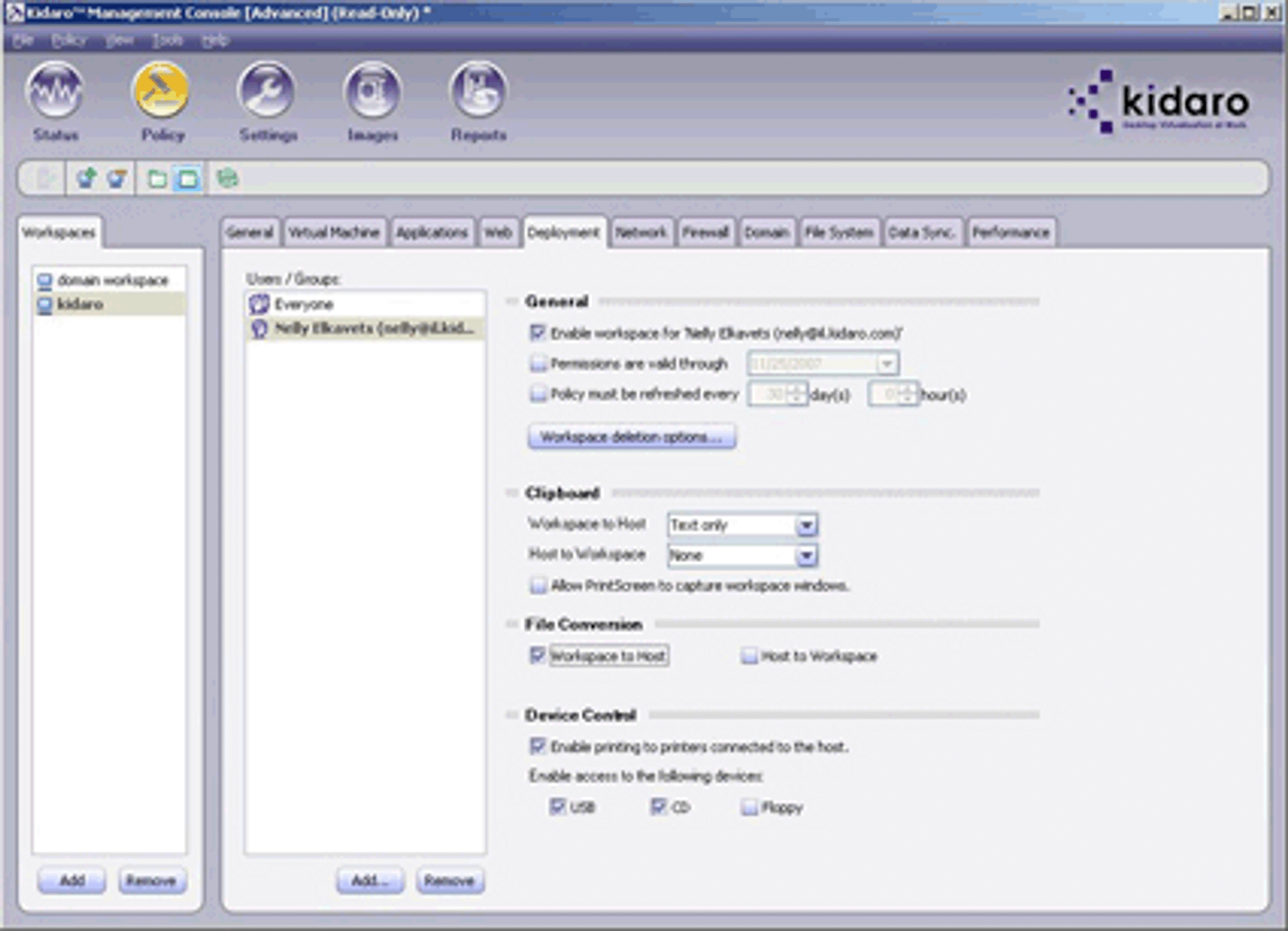Switch to the File System tab
Viewport: 1288px width, 931px height.
pos(839,233)
